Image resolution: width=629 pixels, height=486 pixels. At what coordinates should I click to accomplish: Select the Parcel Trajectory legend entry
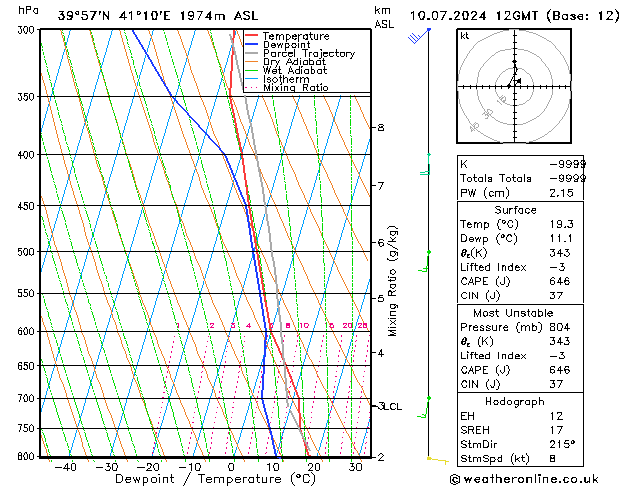click(x=308, y=53)
